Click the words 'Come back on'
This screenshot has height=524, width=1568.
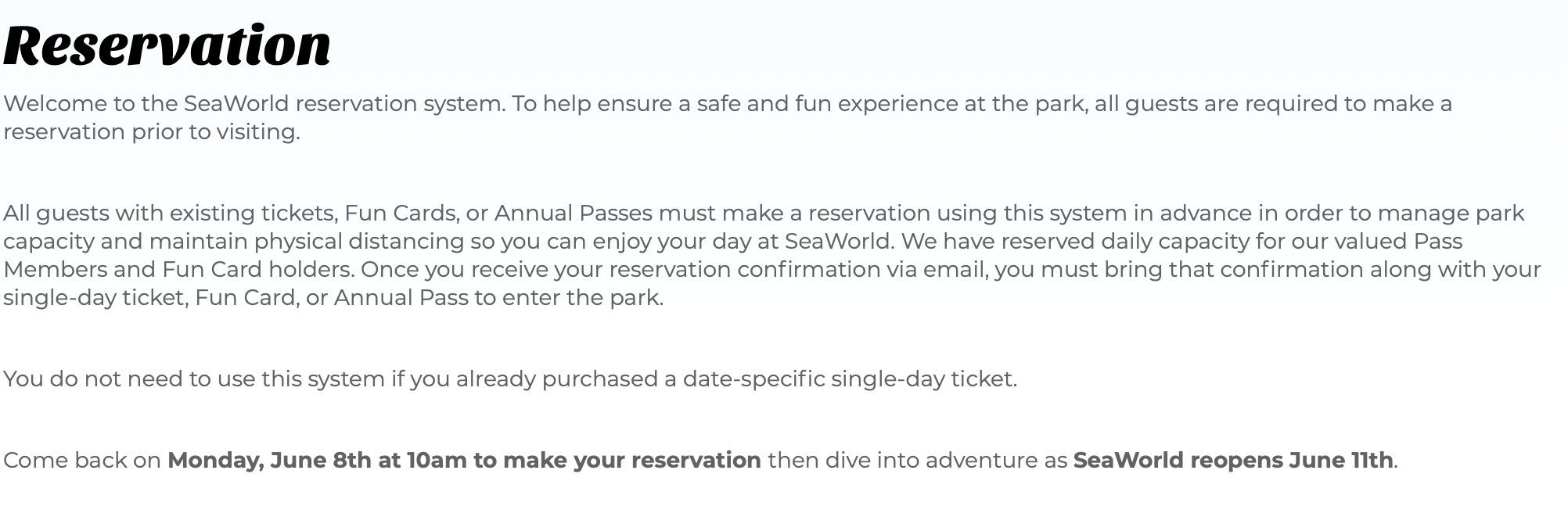pyautogui.click(x=82, y=461)
